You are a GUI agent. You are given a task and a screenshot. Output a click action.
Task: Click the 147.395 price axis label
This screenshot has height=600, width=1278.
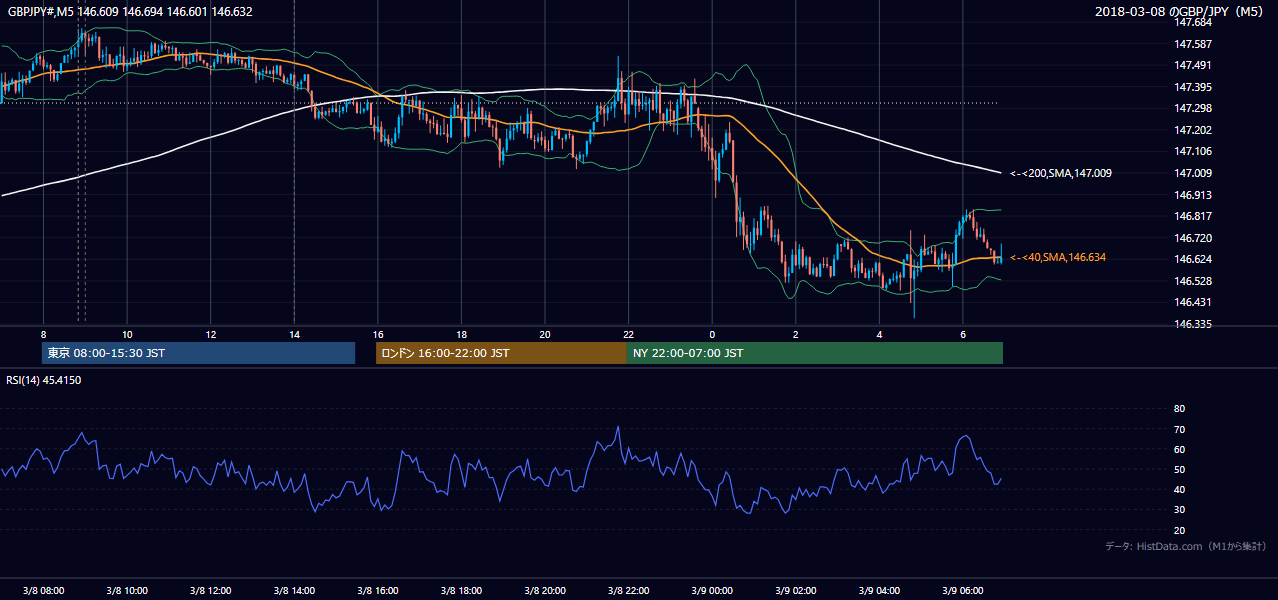click(x=1192, y=87)
